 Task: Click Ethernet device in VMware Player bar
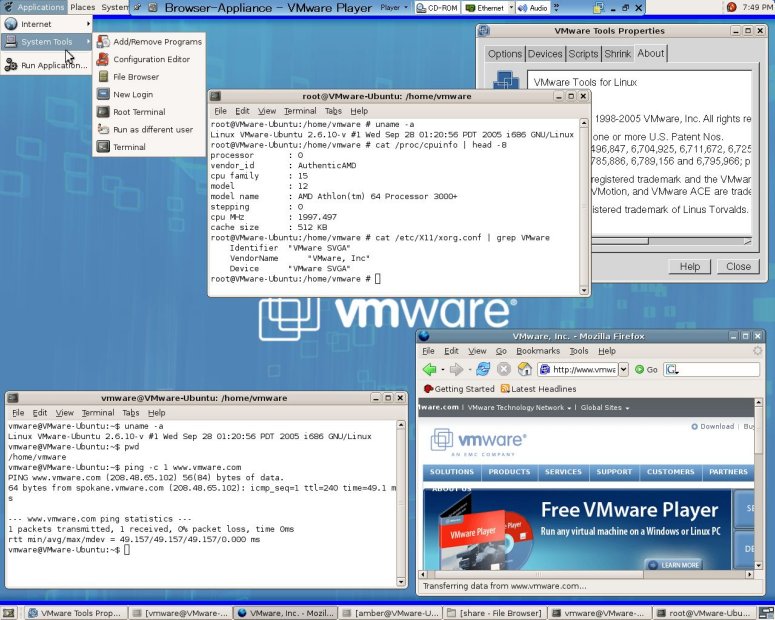pos(485,8)
